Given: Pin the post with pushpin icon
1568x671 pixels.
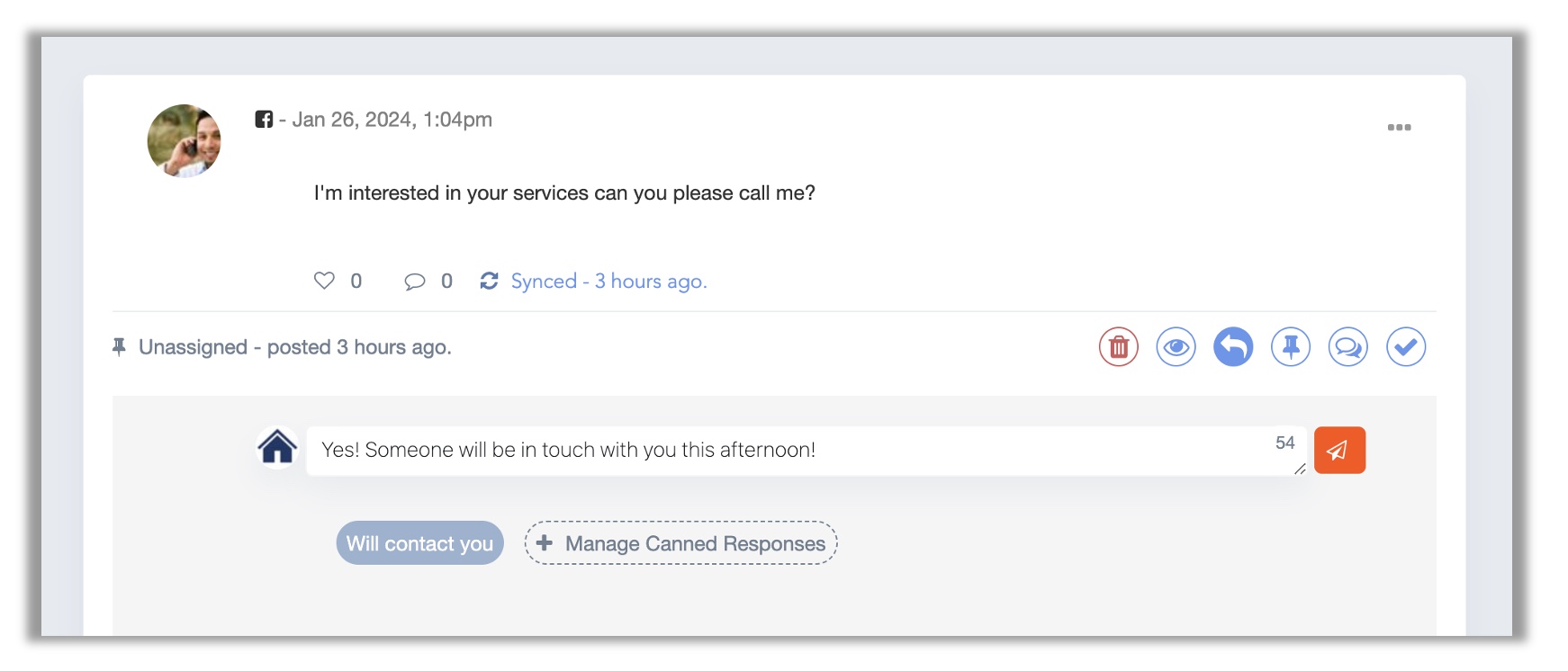Looking at the screenshot, I should click(x=1291, y=347).
